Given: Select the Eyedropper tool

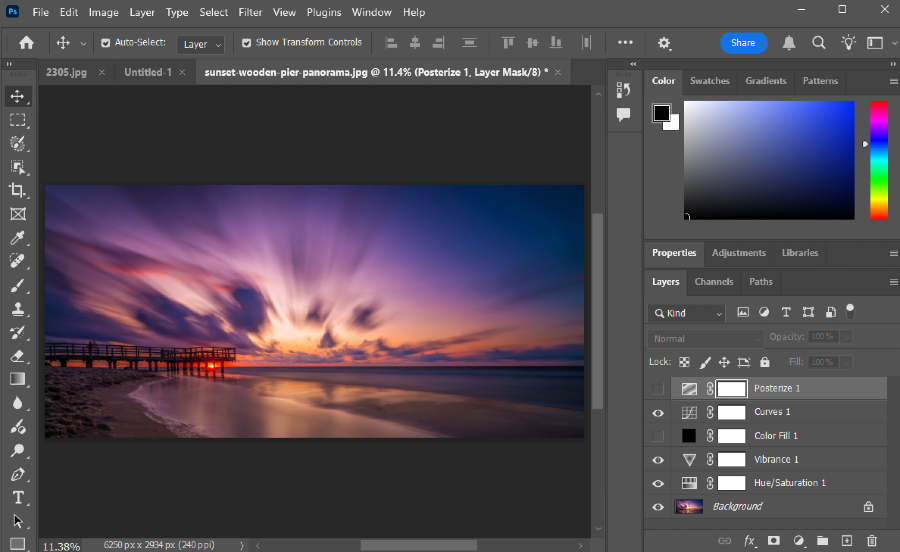Looking at the screenshot, I should coord(17,238).
